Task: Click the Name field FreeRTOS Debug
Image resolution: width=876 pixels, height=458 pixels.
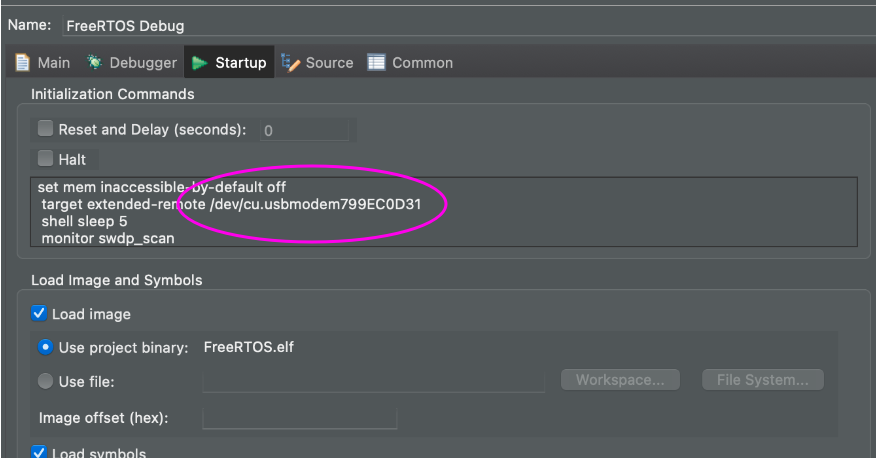Action: point(468,26)
